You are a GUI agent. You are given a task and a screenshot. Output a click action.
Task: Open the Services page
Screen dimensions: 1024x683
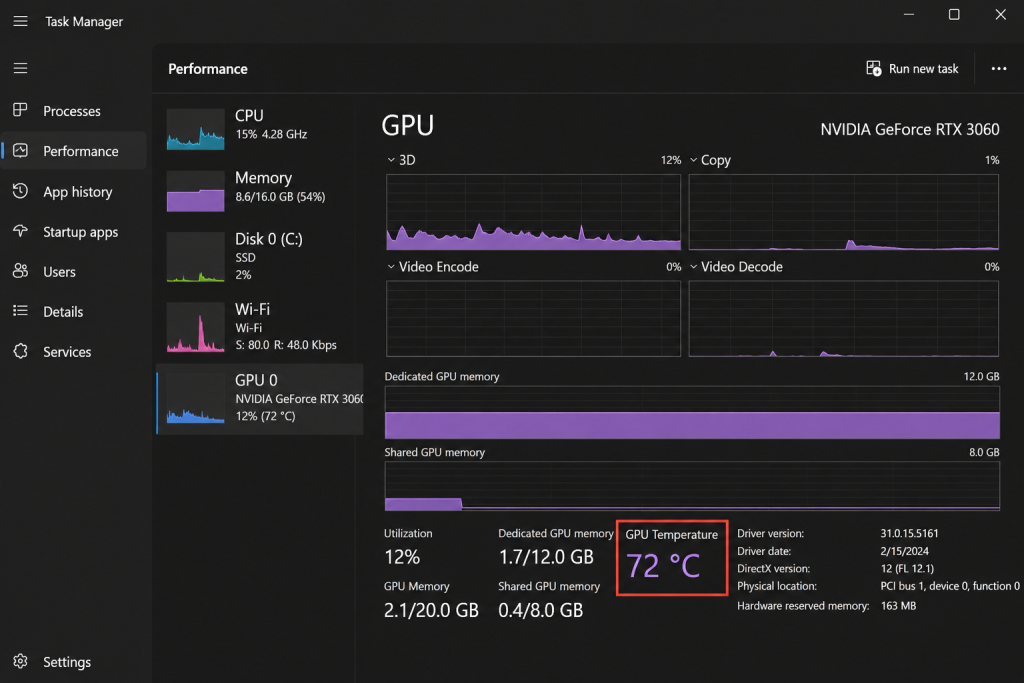73,351
